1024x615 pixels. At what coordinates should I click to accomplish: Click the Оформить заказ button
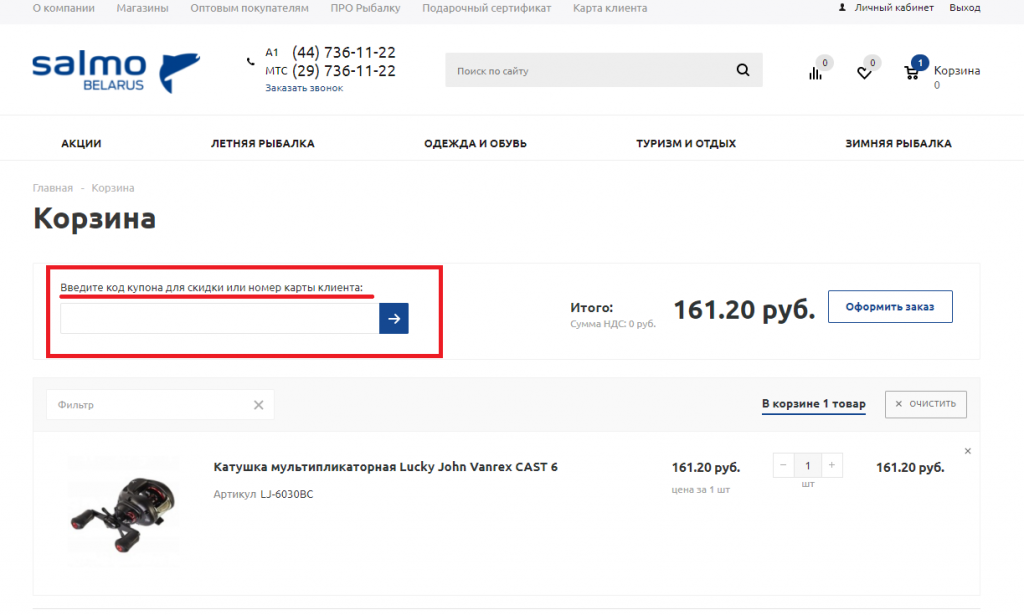pyautogui.click(x=890, y=306)
